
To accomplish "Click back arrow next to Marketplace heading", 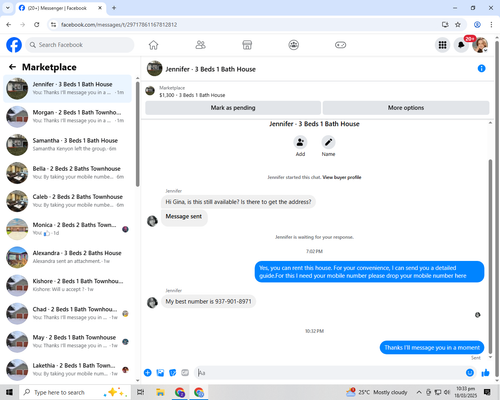I will click(x=12, y=67).
